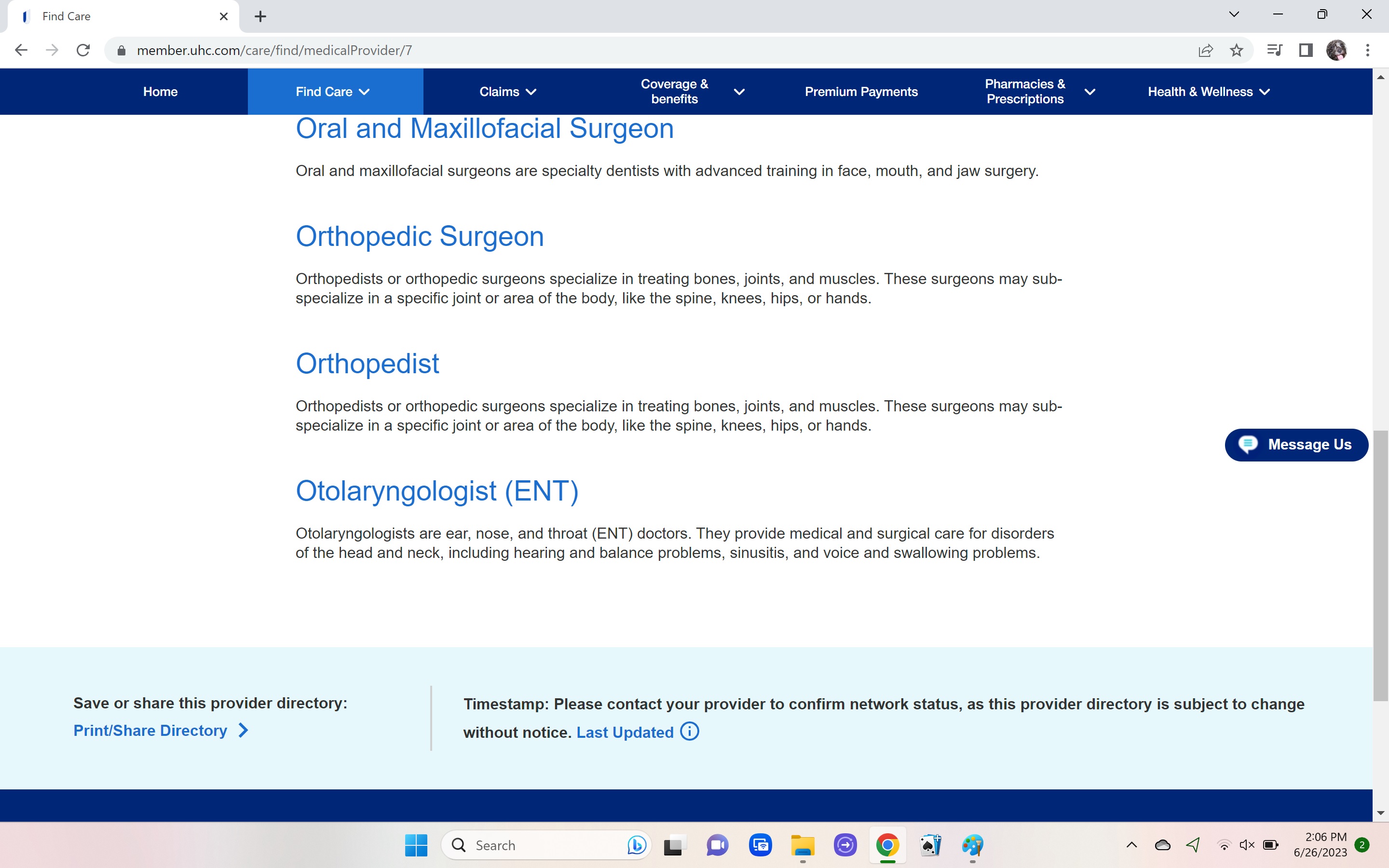Click the browser back navigation arrow

tap(21, 50)
